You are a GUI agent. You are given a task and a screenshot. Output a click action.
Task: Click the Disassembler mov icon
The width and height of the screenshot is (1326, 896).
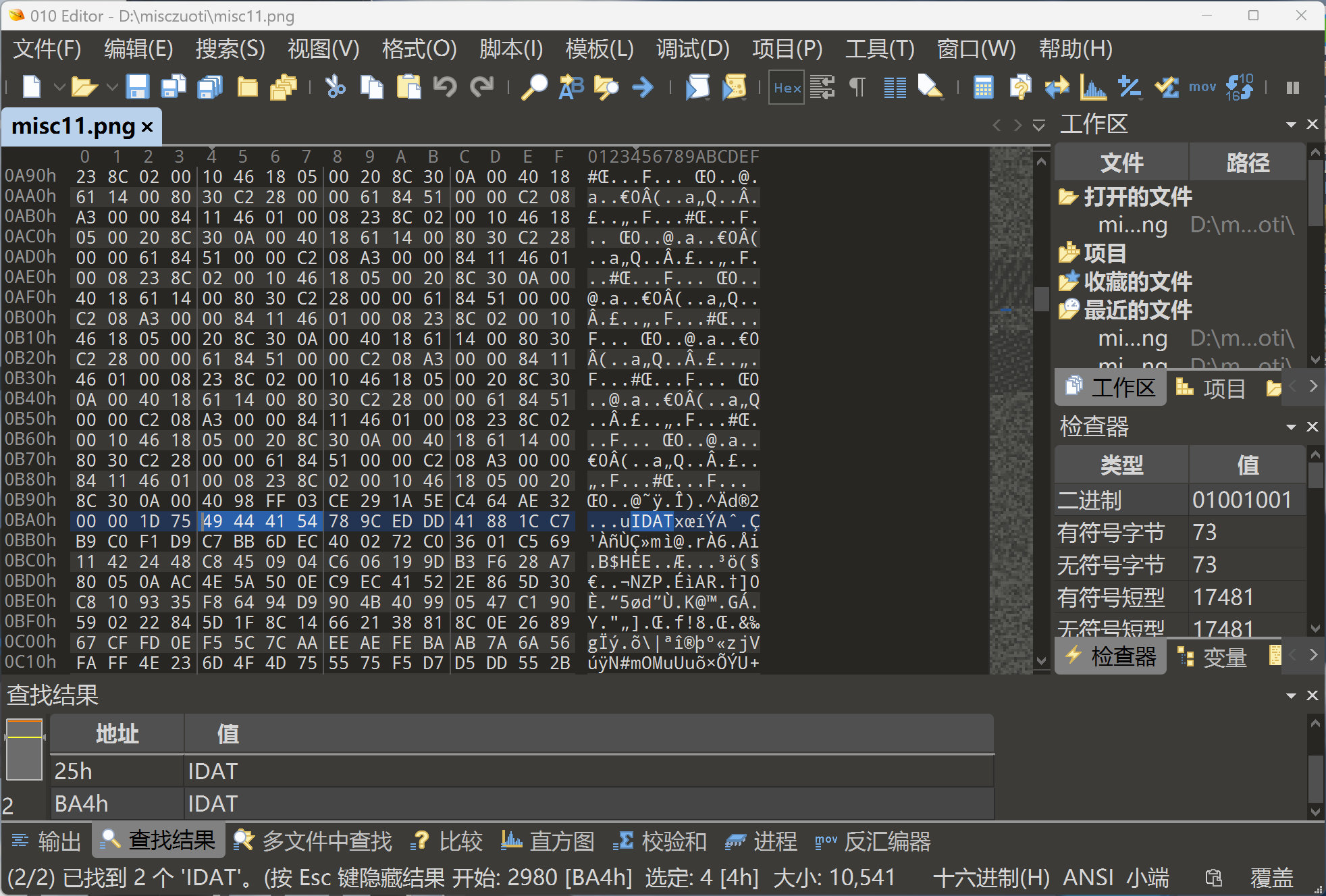coord(1202,87)
